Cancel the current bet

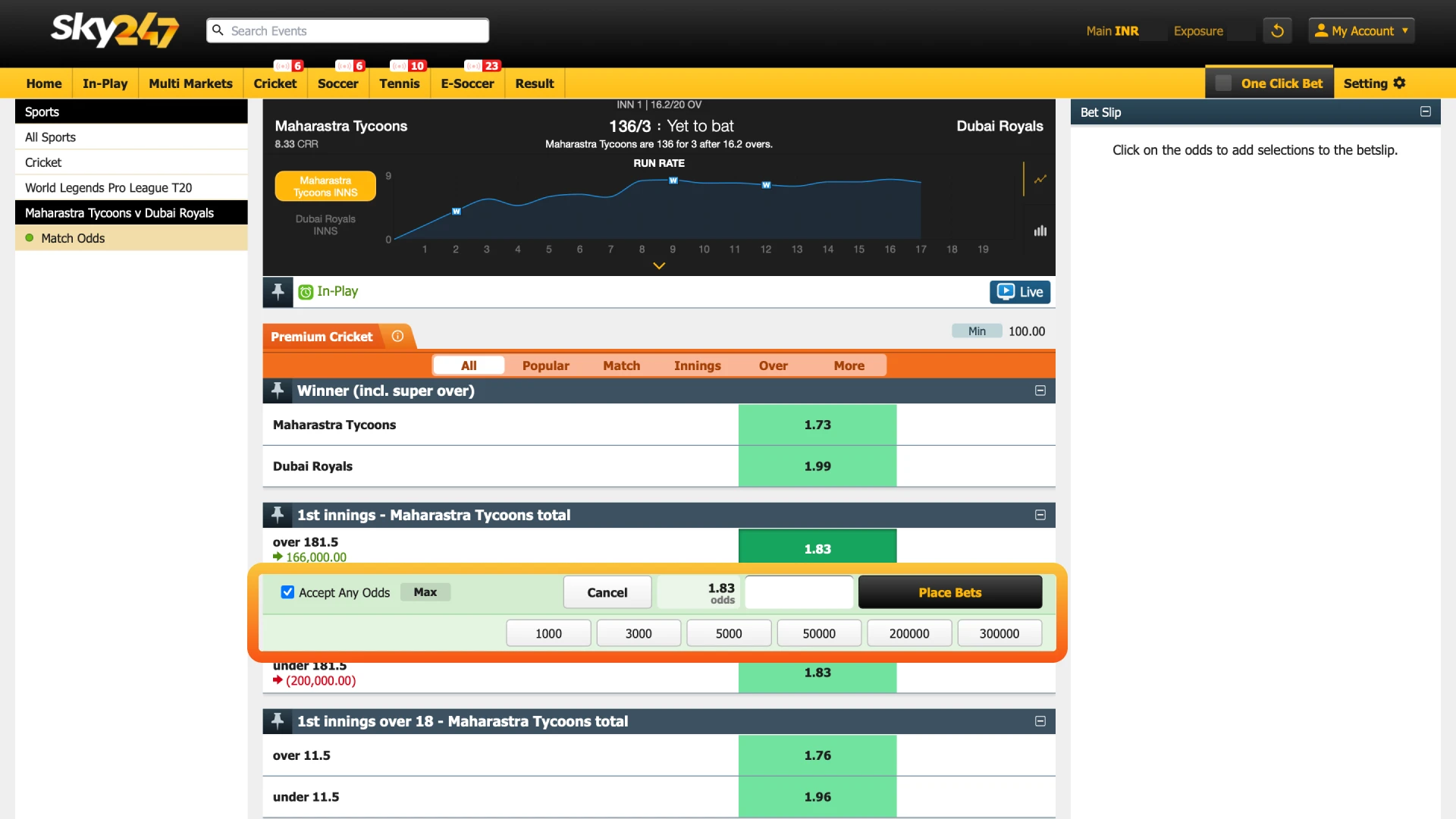607,591
